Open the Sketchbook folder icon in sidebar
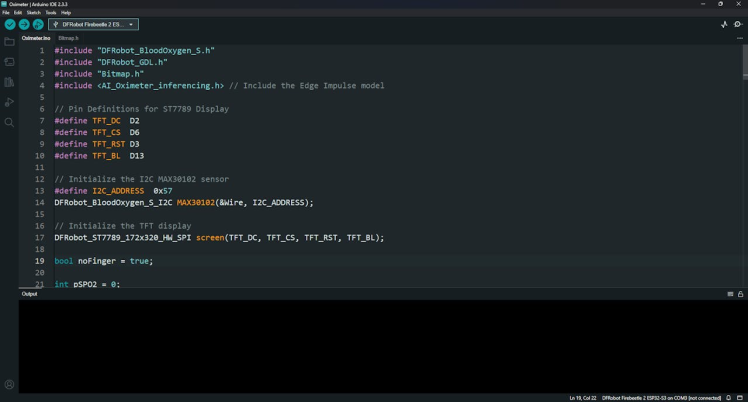748x402 pixels. [x=10, y=42]
